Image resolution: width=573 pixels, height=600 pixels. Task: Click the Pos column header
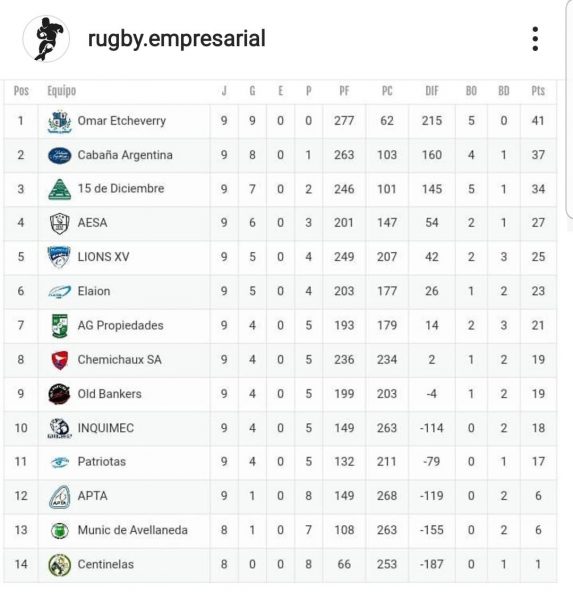tap(21, 91)
